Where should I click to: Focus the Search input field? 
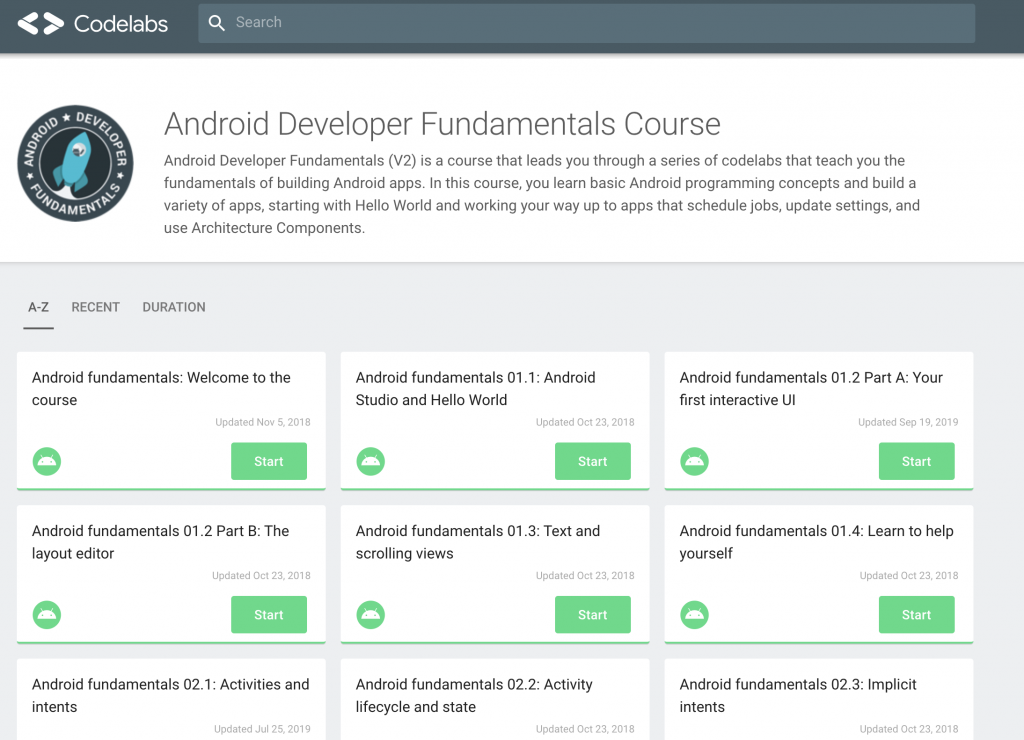(586, 23)
